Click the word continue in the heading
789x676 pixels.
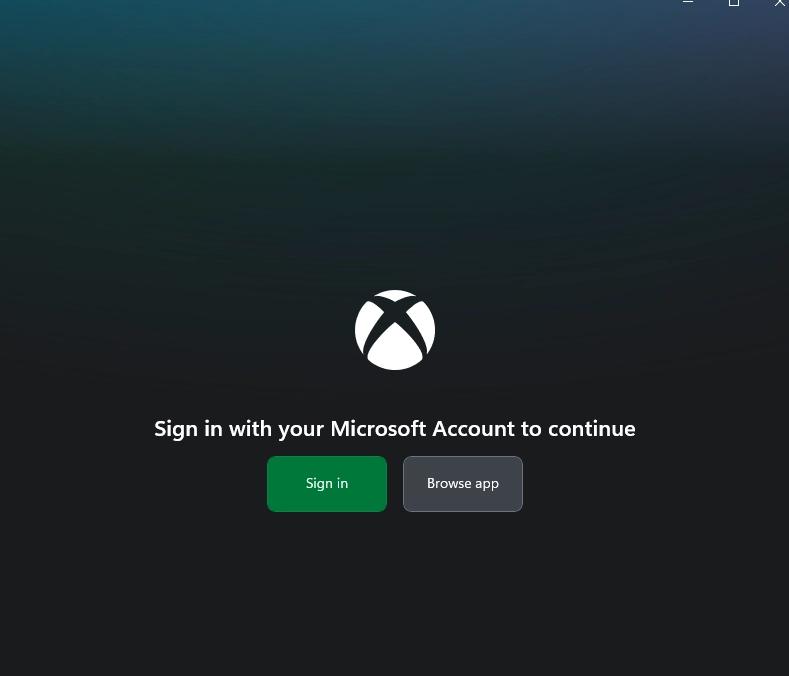pos(591,429)
